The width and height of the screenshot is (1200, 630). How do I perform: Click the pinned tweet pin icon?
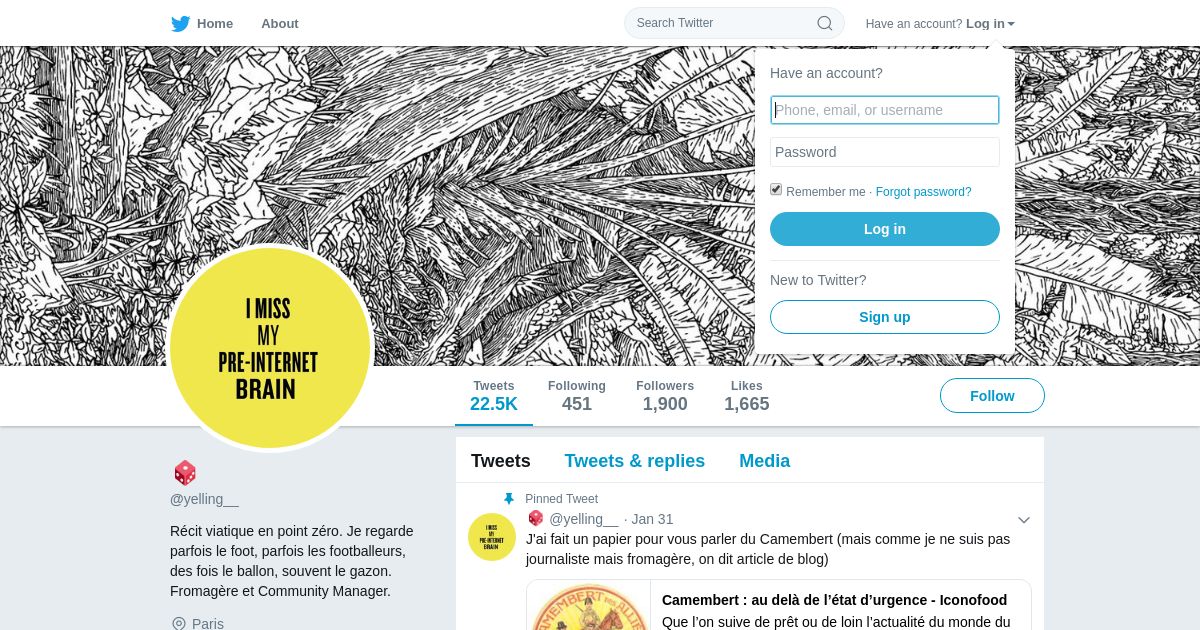(x=509, y=499)
